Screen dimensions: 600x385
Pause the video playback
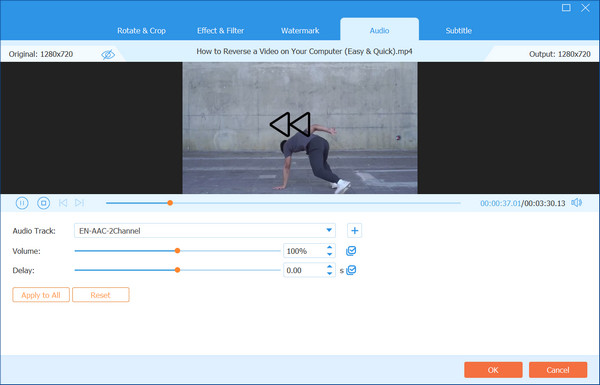[22, 203]
